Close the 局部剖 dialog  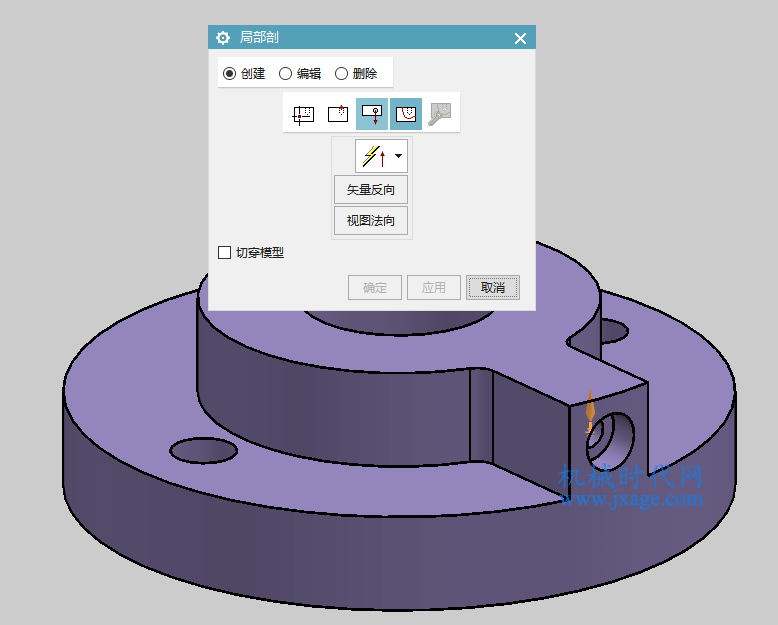click(520, 38)
